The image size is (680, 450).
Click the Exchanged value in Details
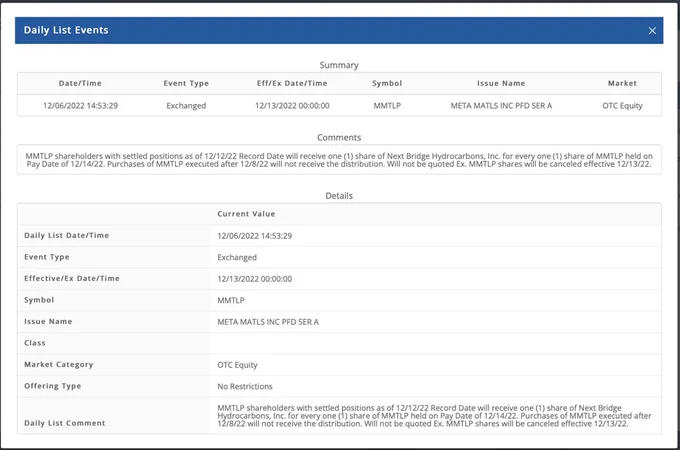coord(237,257)
